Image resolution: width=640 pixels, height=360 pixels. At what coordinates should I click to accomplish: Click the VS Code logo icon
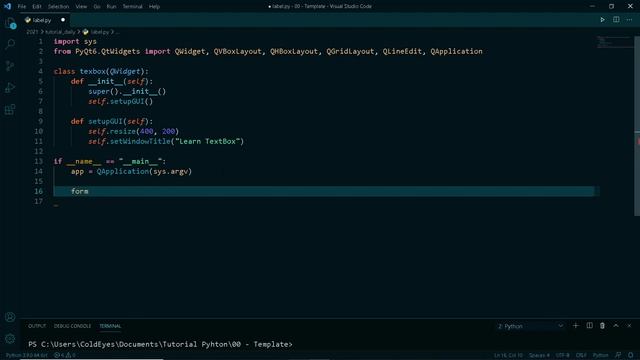pyautogui.click(x=7, y=6)
